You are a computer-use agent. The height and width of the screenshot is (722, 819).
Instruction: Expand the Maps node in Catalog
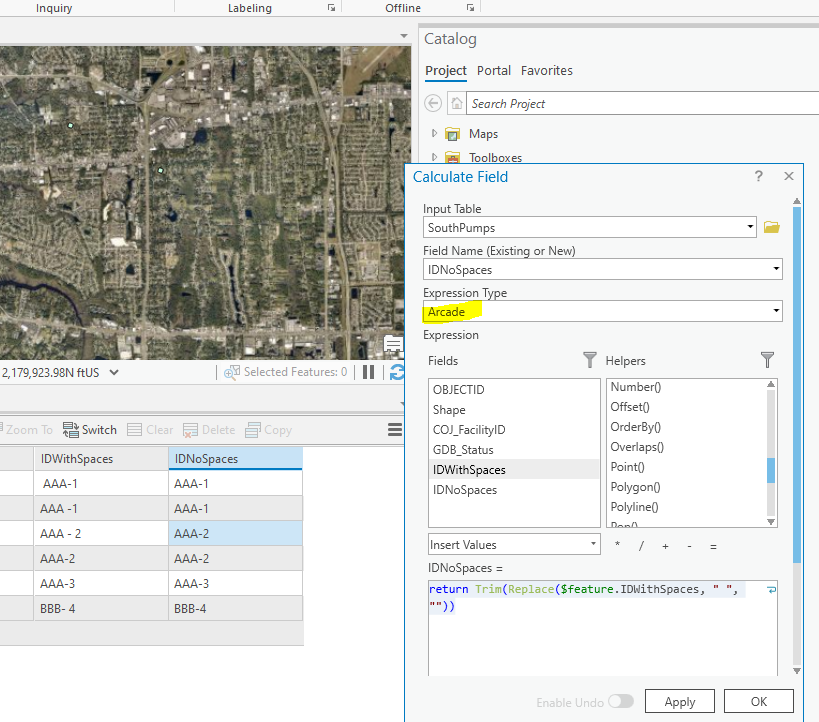[434, 134]
